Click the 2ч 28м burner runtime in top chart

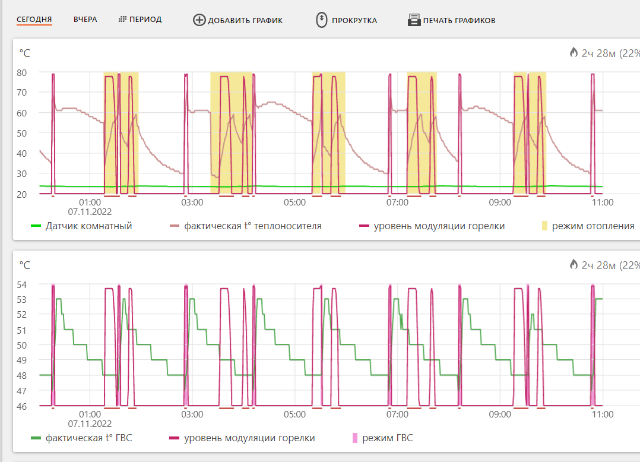coord(599,53)
